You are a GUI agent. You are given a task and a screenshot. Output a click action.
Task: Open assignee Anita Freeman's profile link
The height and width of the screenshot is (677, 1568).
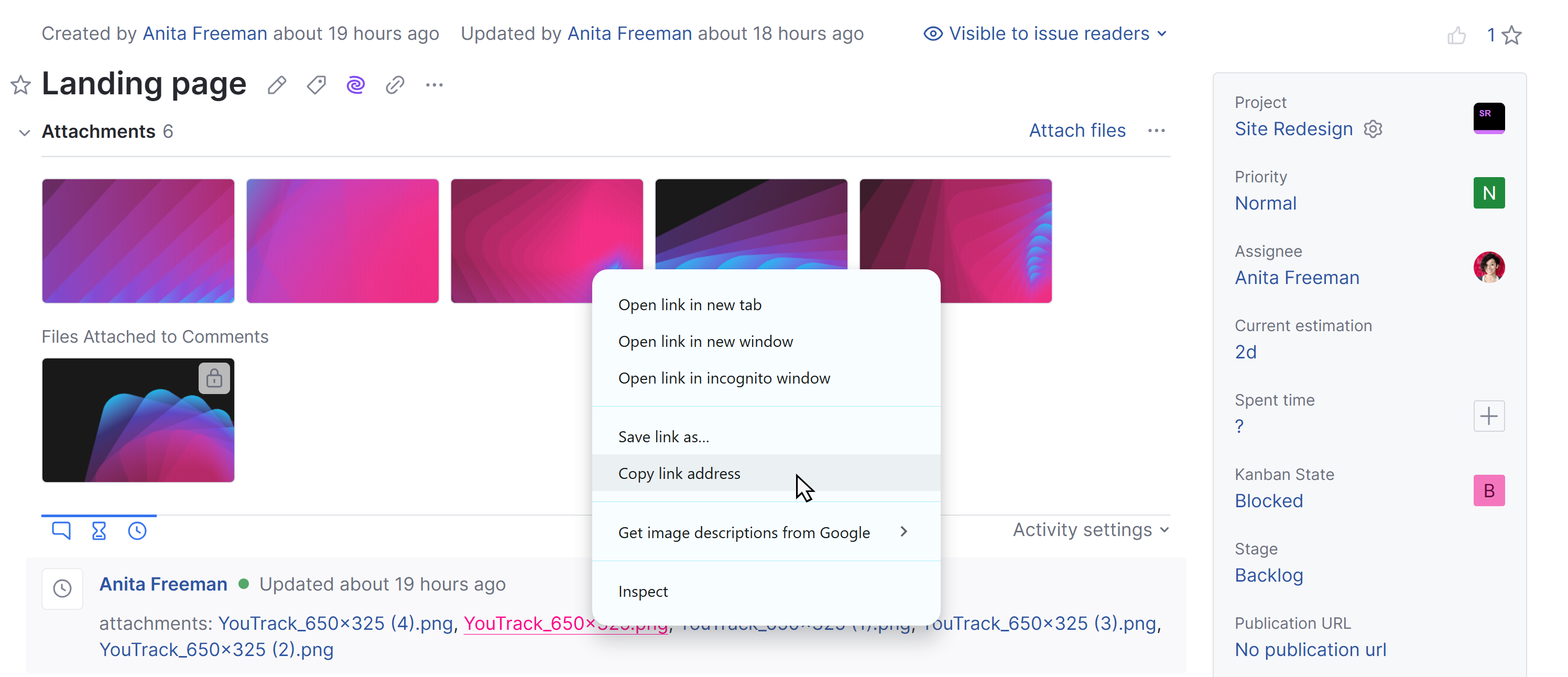tap(1297, 277)
